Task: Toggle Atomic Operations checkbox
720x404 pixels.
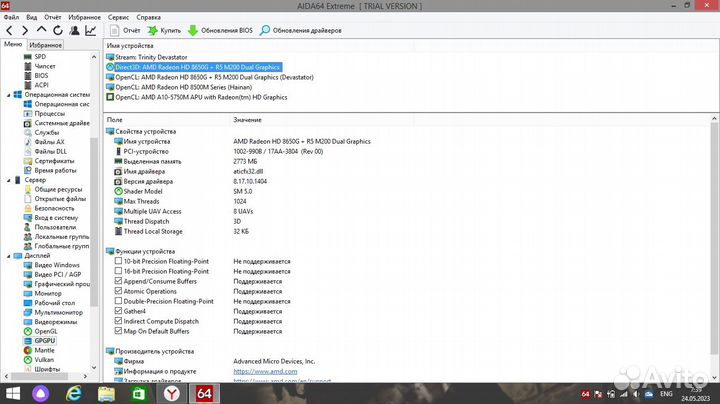Action: 118,291
